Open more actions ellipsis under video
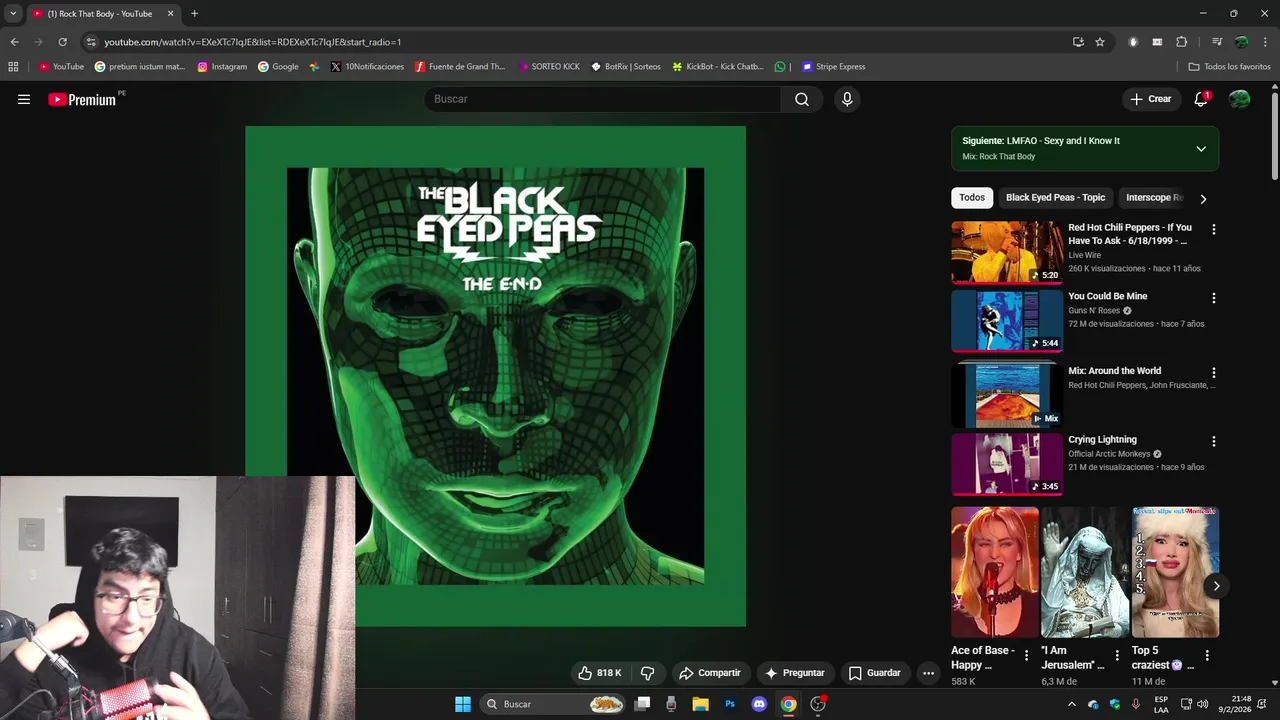 [x=928, y=673]
